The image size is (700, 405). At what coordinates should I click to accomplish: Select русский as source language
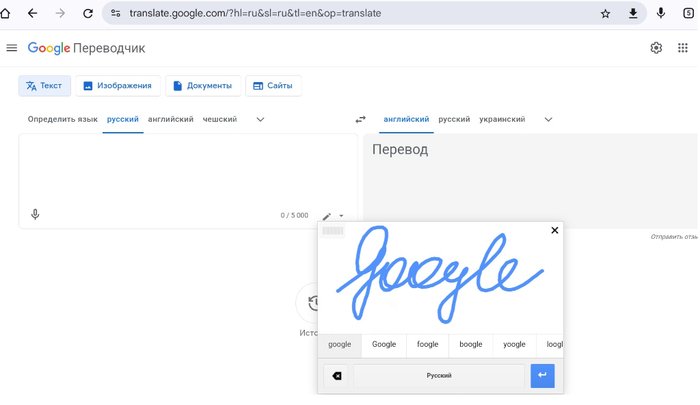pyautogui.click(x=123, y=119)
